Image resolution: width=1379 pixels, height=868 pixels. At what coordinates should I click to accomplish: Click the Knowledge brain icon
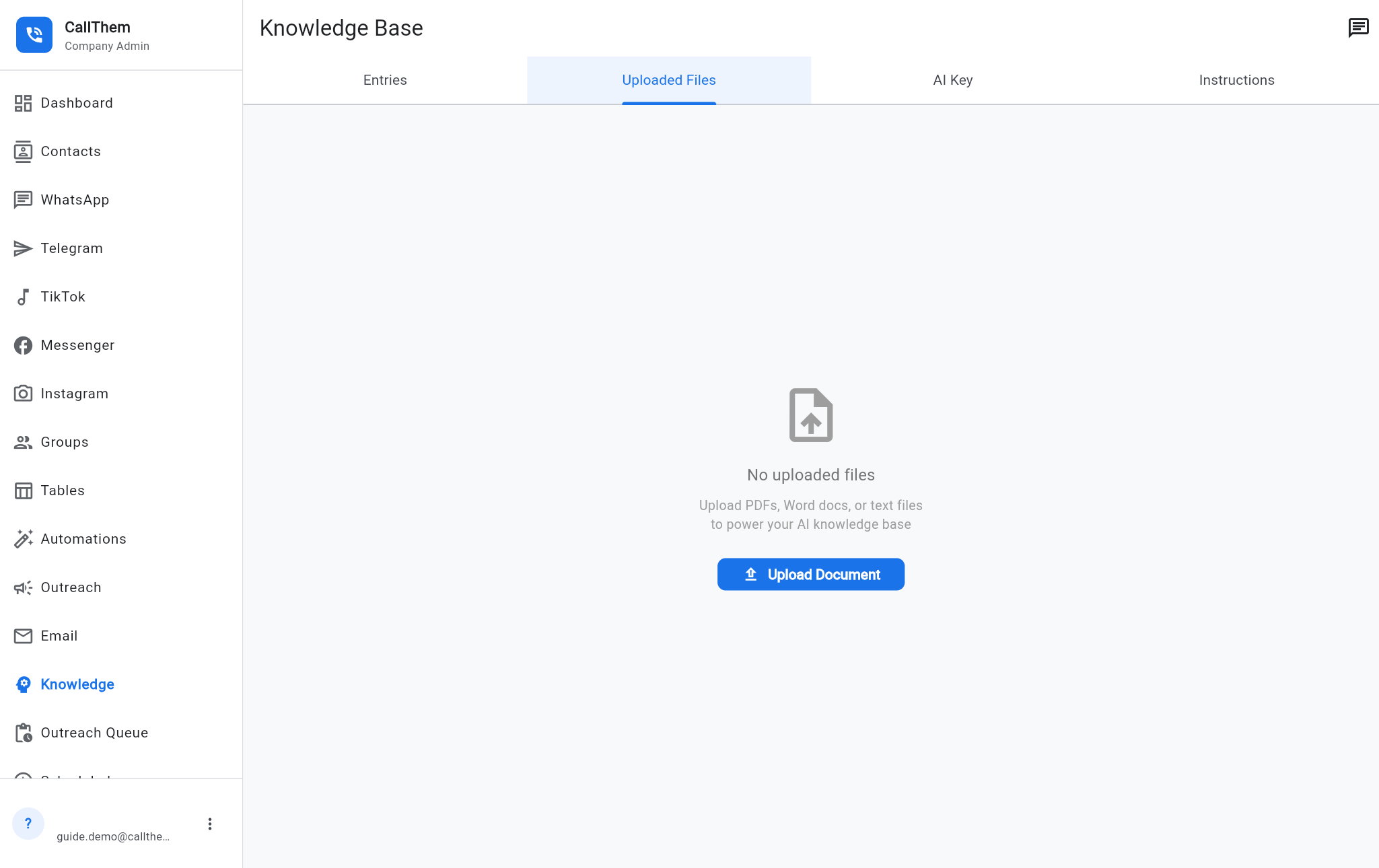point(23,684)
